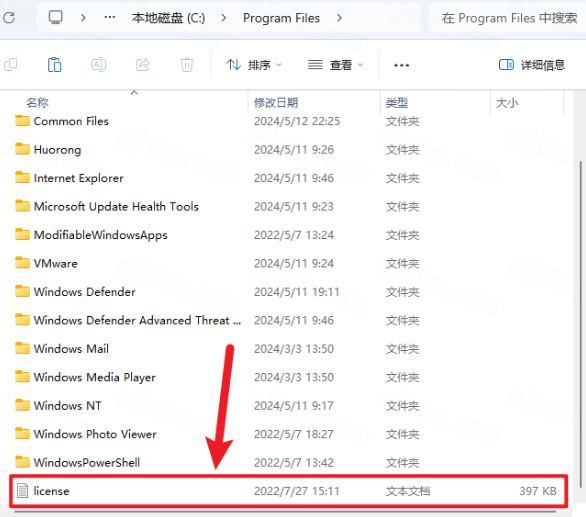Select Microsoft Update Health Tools folder icon
The image size is (586, 517).
22,206
